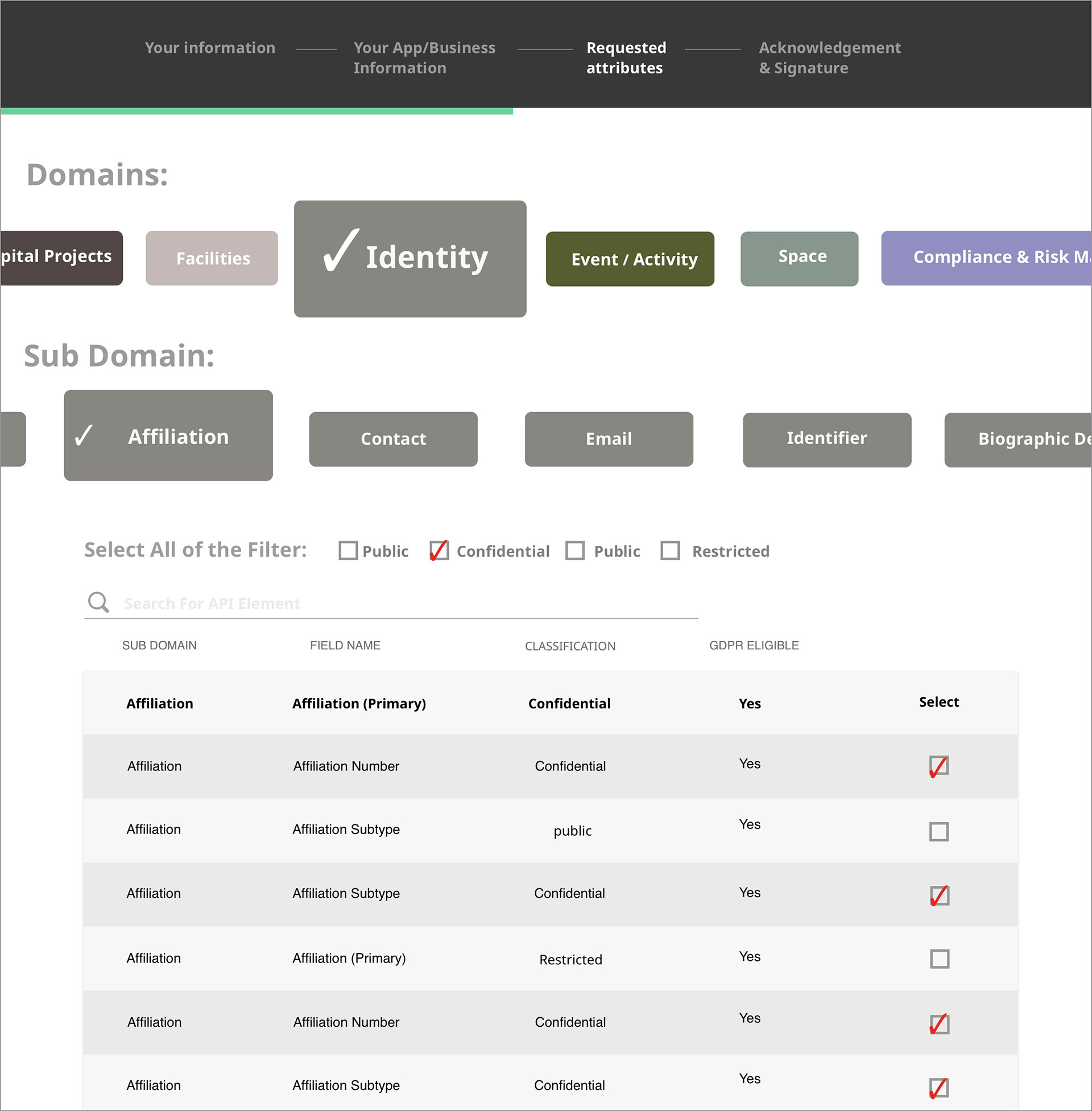The width and height of the screenshot is (1092, 1111).
Task: Toggle the first Public filter checkbox
Action: click(348, 550)
